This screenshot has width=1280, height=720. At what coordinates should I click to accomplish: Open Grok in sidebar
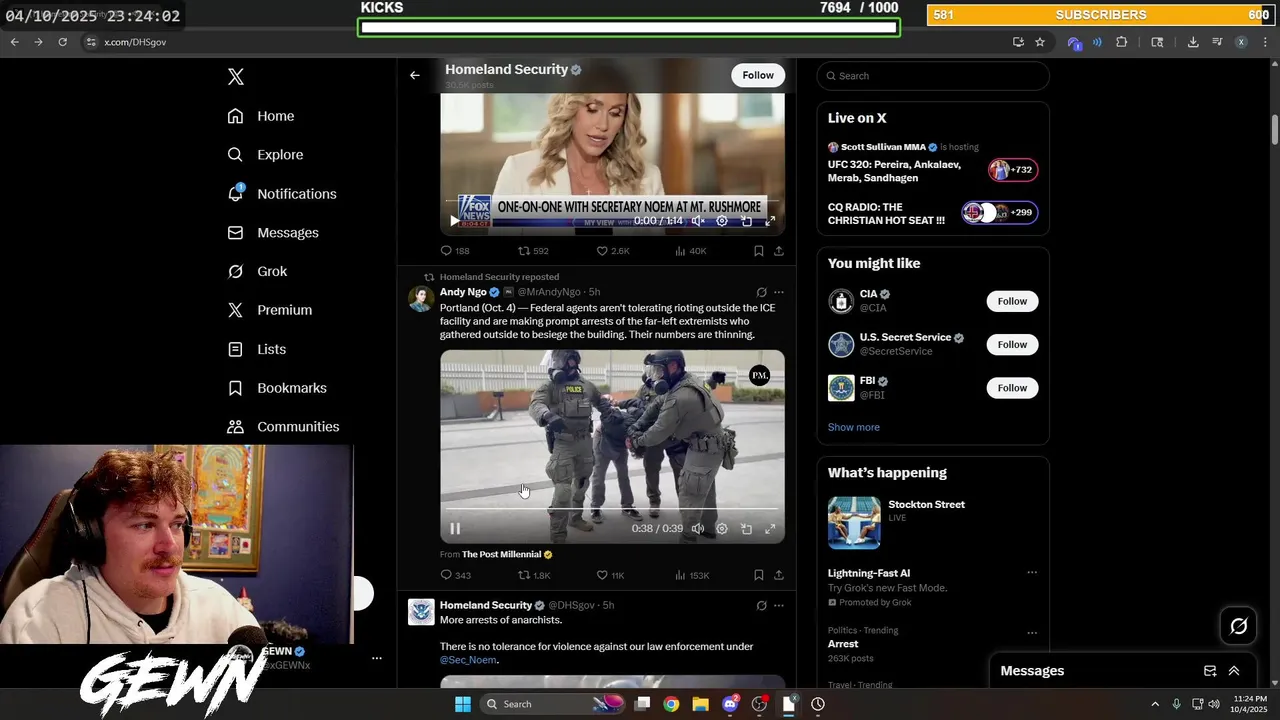tap(258, 271)
